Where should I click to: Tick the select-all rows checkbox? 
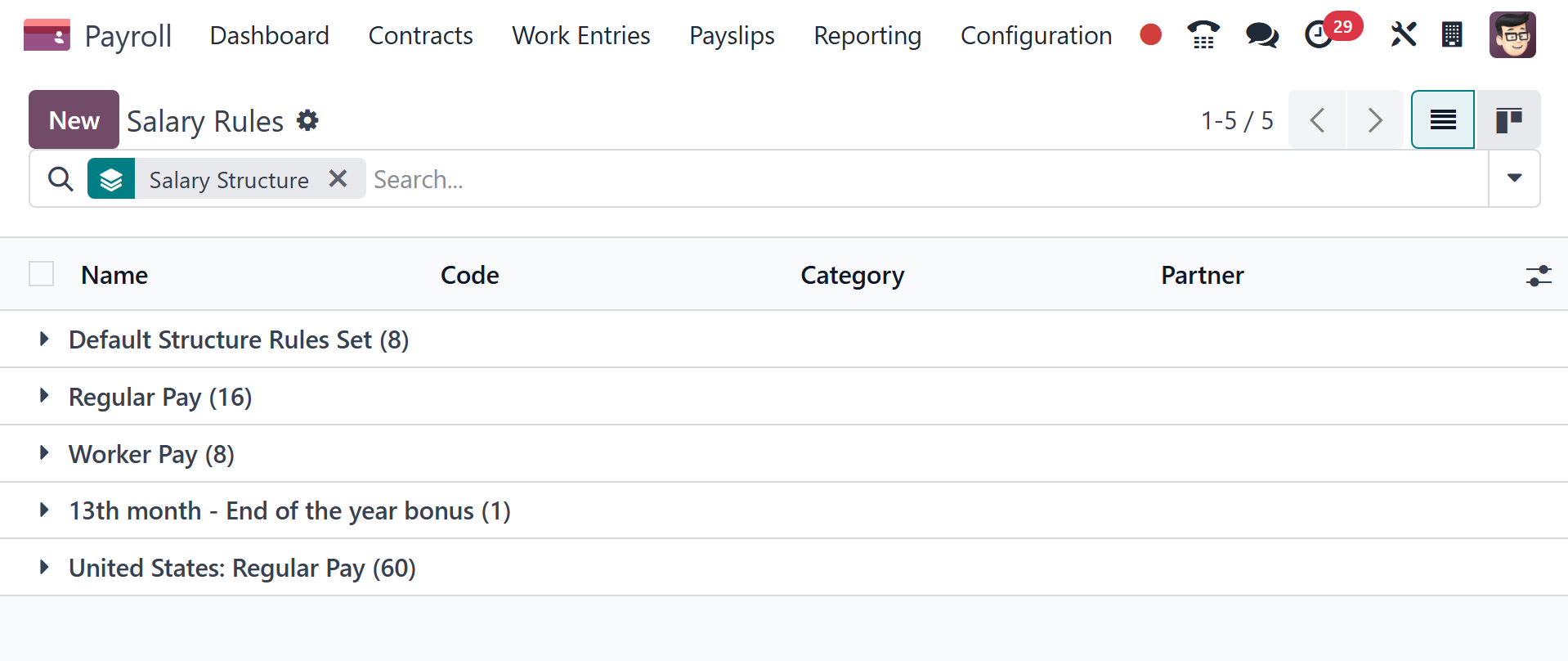[41, 274]
